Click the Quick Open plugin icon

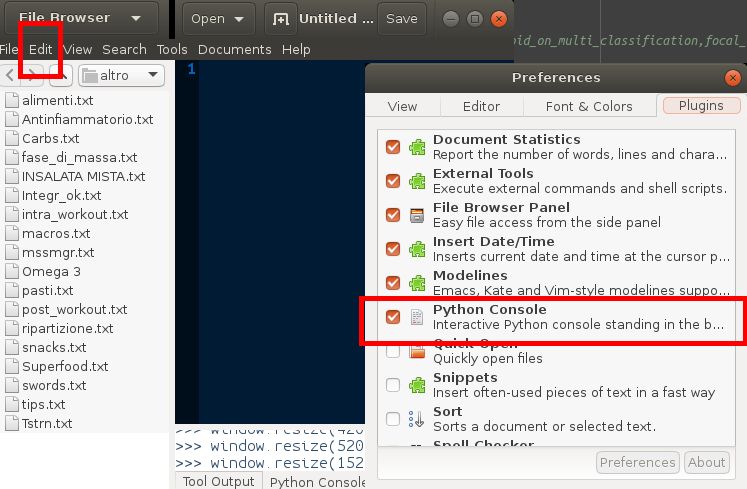[x=417, y=352]
